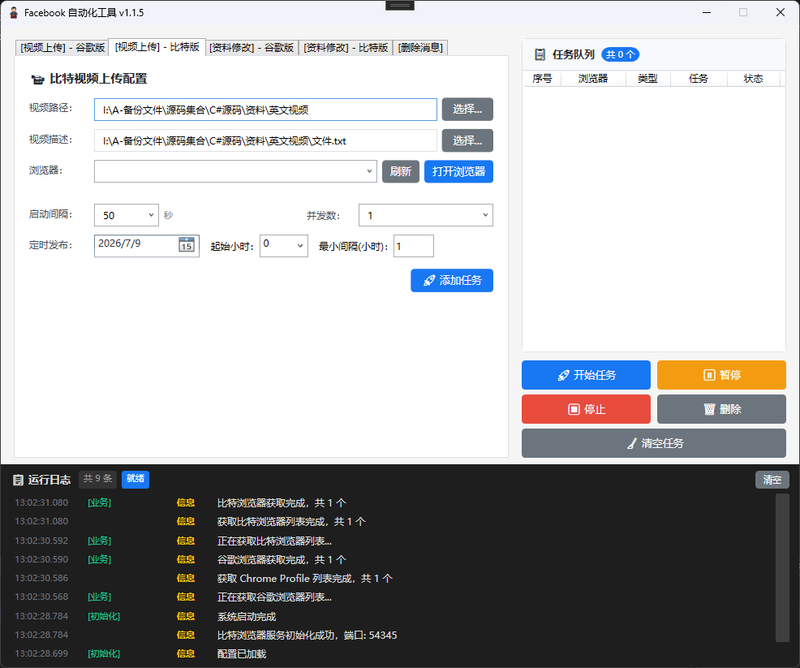This screenshot has width=800, height=668.
Task: Click the red 停止 button
Action: pos(586,409)
